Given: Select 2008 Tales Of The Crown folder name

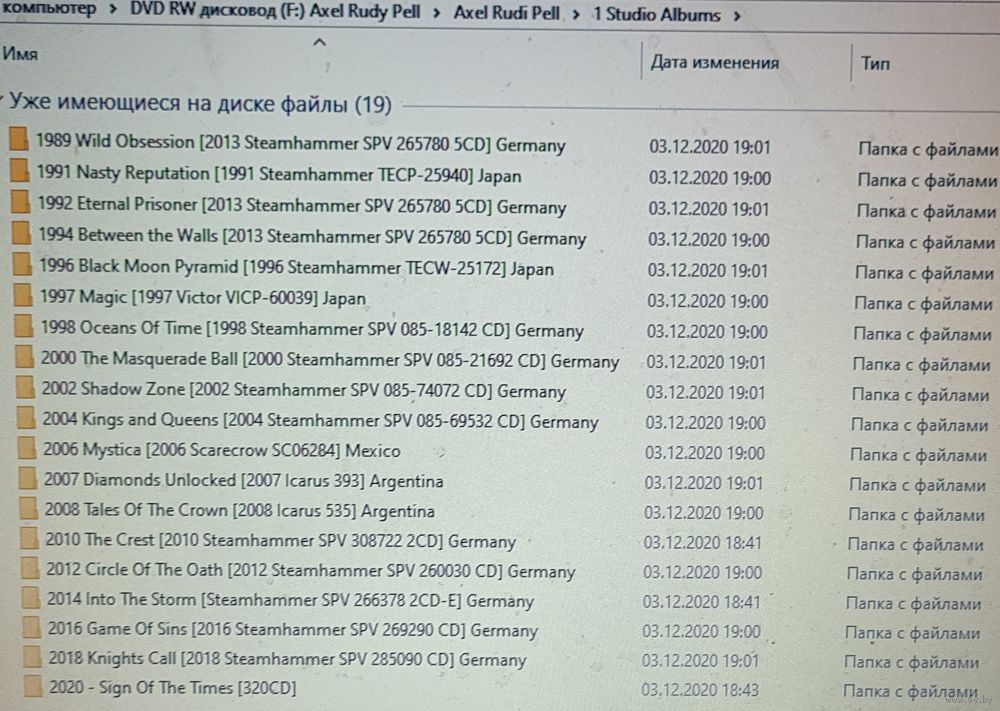Looking at the screenshot, I should [x=240, y=510].
